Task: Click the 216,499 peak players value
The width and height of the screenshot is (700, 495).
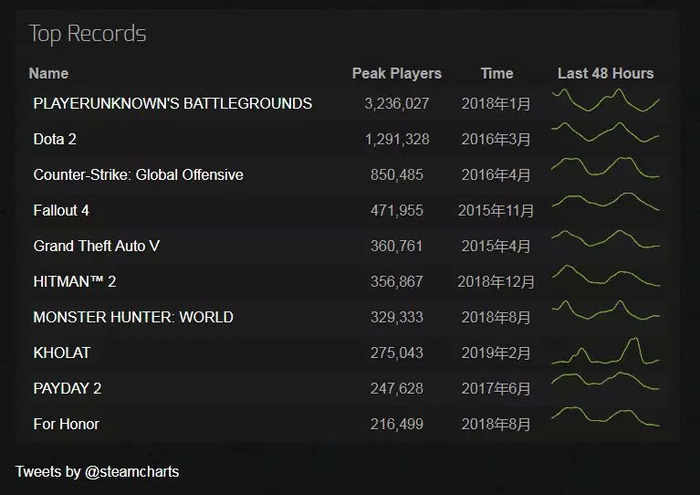Action: tap(396, 424)
